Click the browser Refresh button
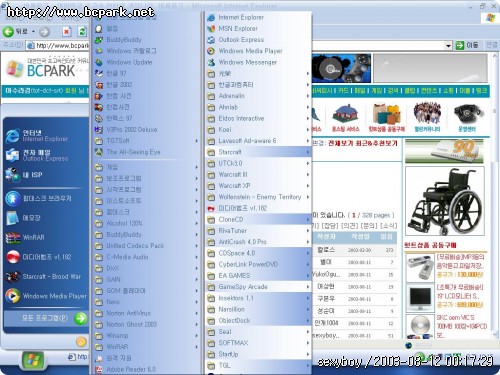The width and height of the screenshot is (500, 375). tap(81, 32)
